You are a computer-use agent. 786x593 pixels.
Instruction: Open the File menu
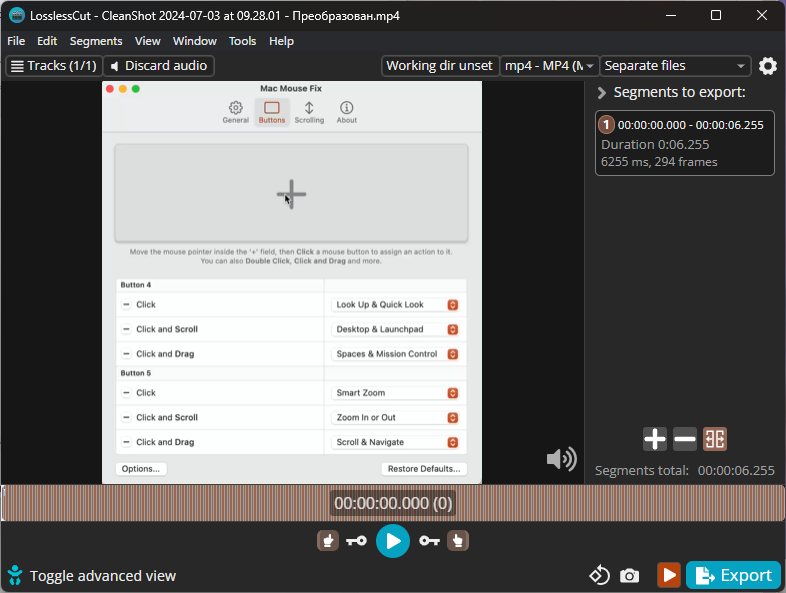(x=16, y=41)
